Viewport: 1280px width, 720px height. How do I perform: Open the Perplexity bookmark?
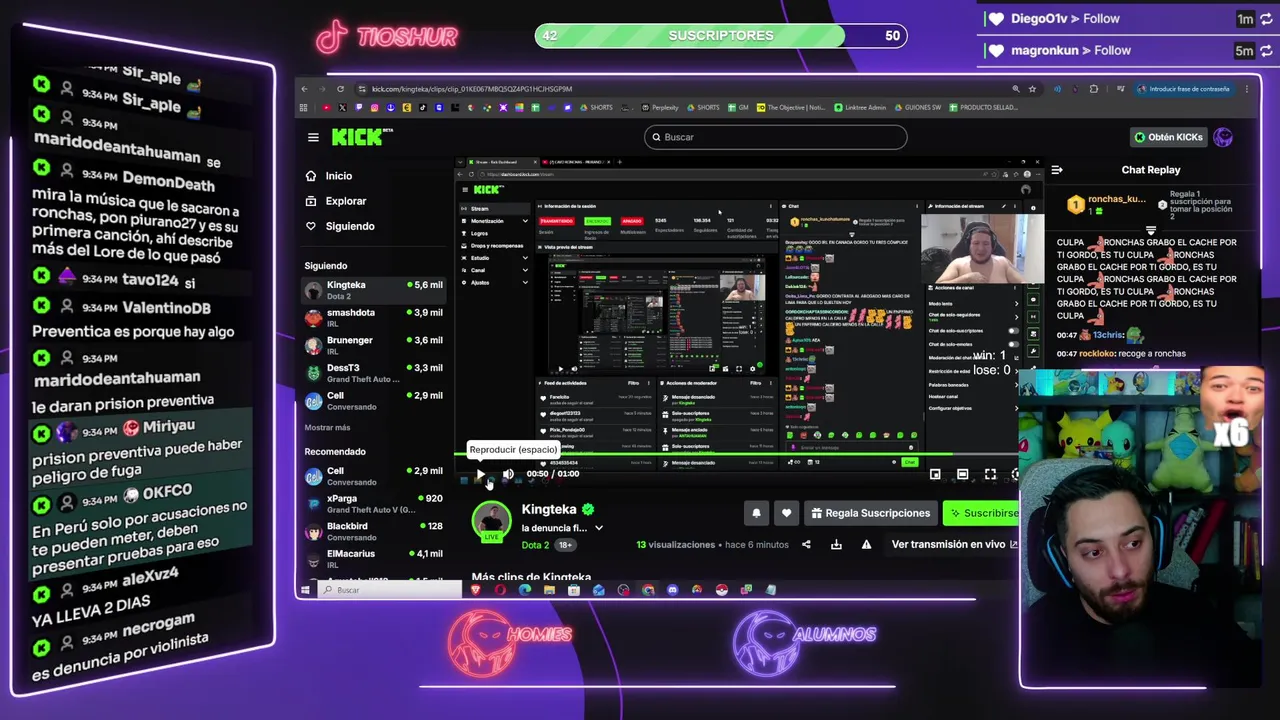click(x=660, y=108)
